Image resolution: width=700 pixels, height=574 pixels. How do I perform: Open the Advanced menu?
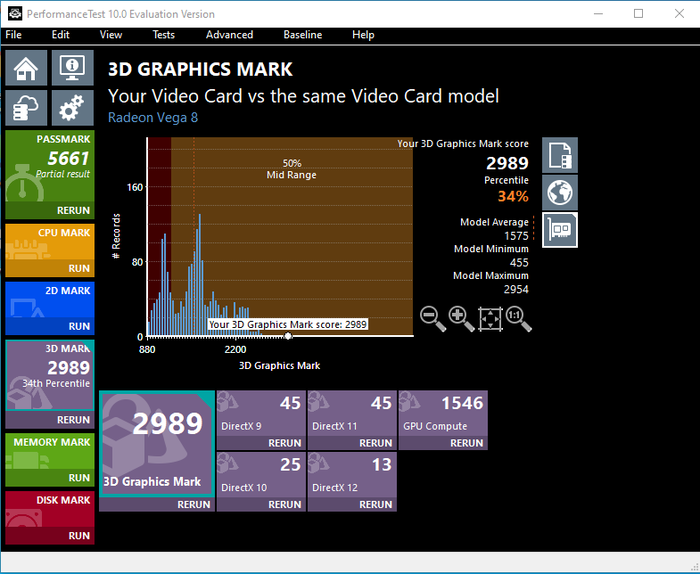[229, 35]
